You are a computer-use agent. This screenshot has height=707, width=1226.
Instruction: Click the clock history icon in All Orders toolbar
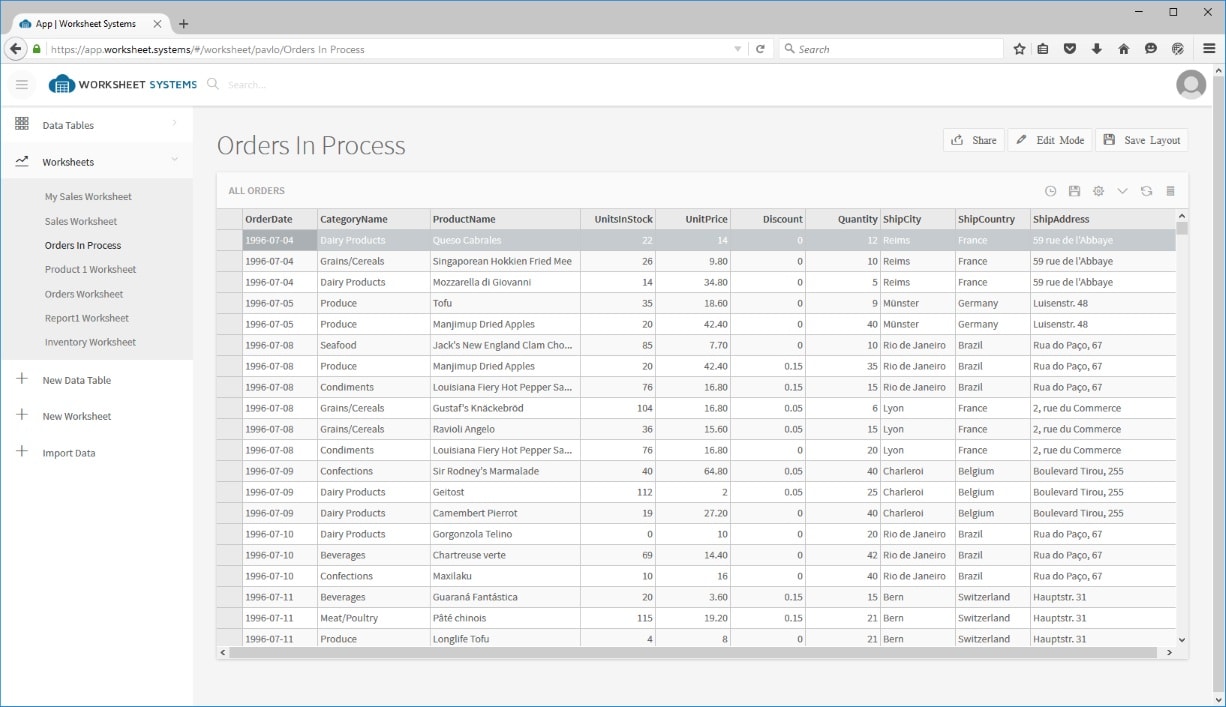pos(1050,191)
